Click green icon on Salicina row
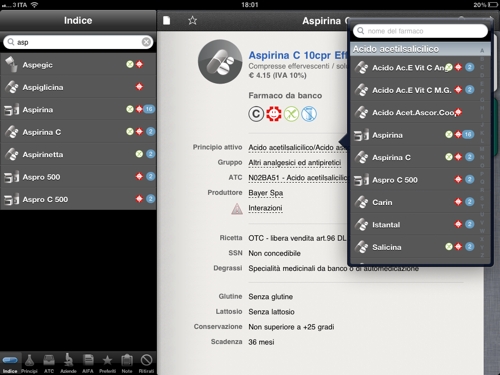Screen dimensions: 500x375 click(x=449, y=246)
